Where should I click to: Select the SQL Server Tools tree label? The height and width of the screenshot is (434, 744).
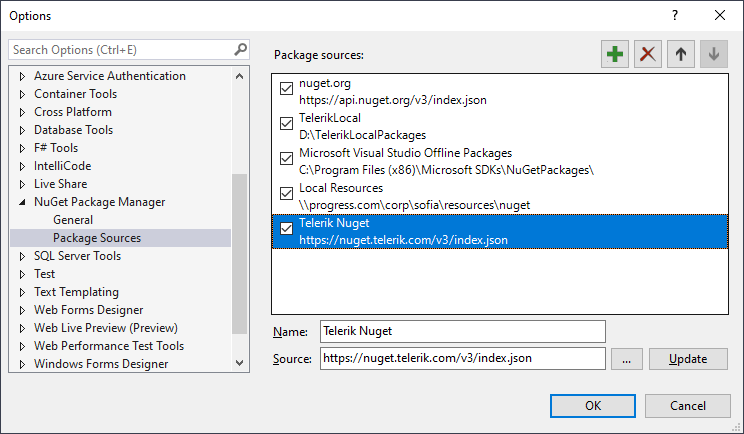coord(77,256)
